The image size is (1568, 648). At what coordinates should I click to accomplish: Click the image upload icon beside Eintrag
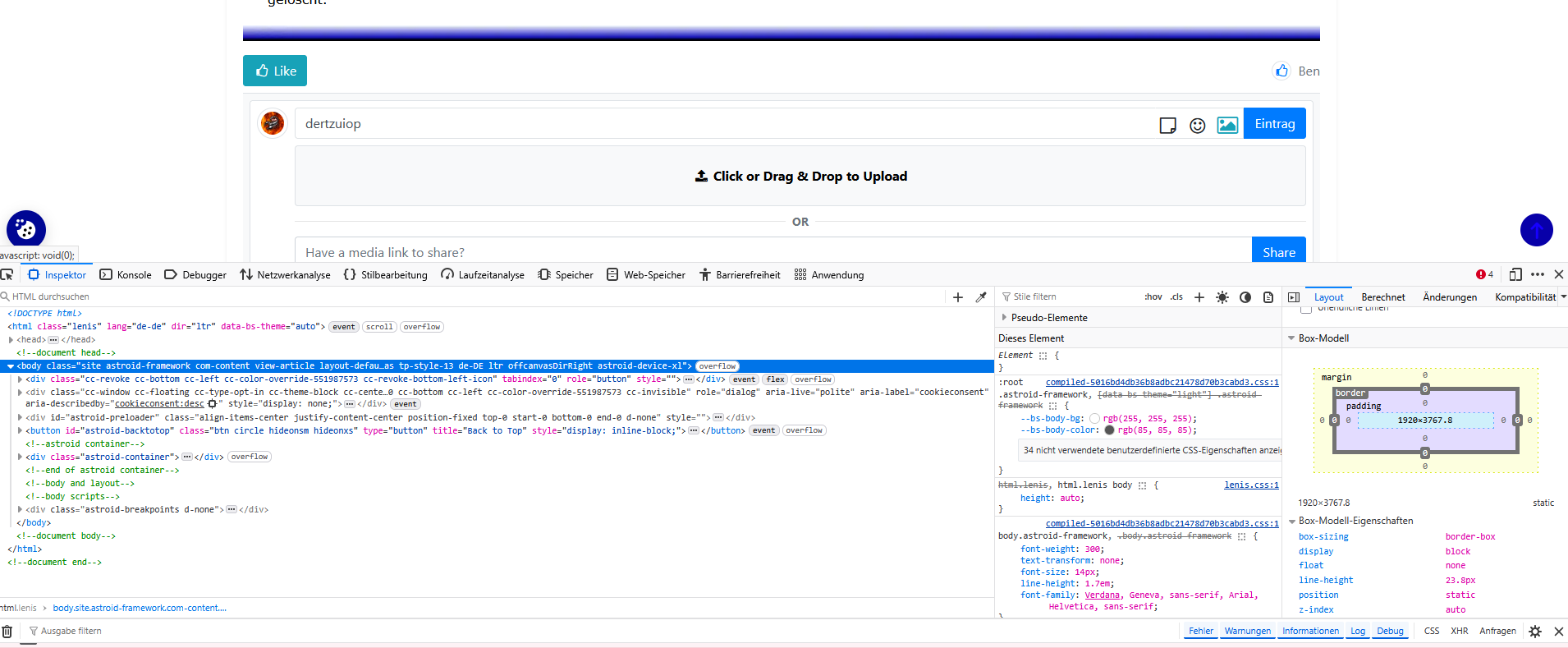[1227, 125]
